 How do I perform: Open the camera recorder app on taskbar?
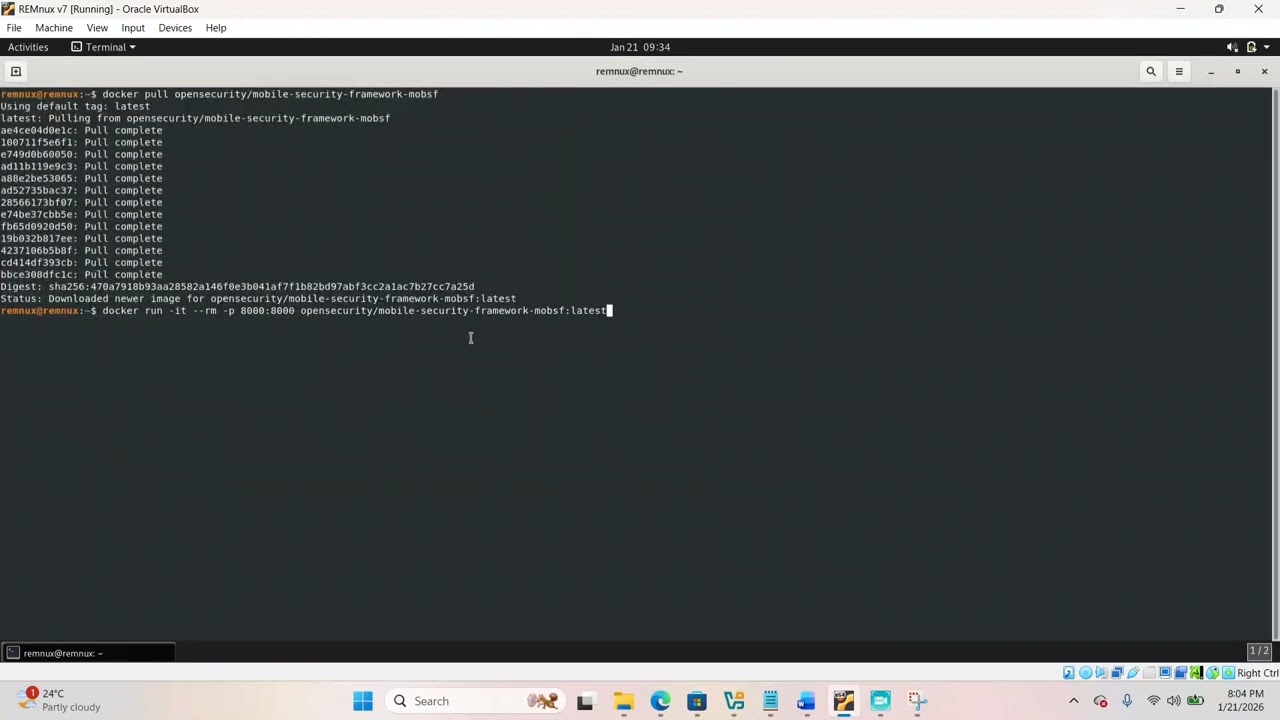(880, 701)
